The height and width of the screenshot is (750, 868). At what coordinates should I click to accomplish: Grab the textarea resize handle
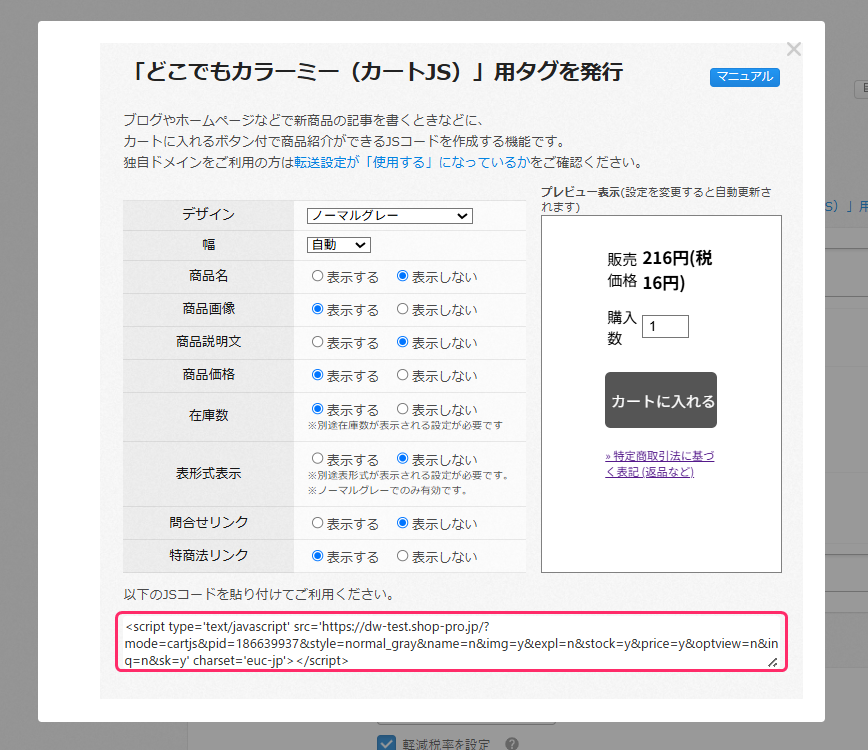[x=772, y=662]
